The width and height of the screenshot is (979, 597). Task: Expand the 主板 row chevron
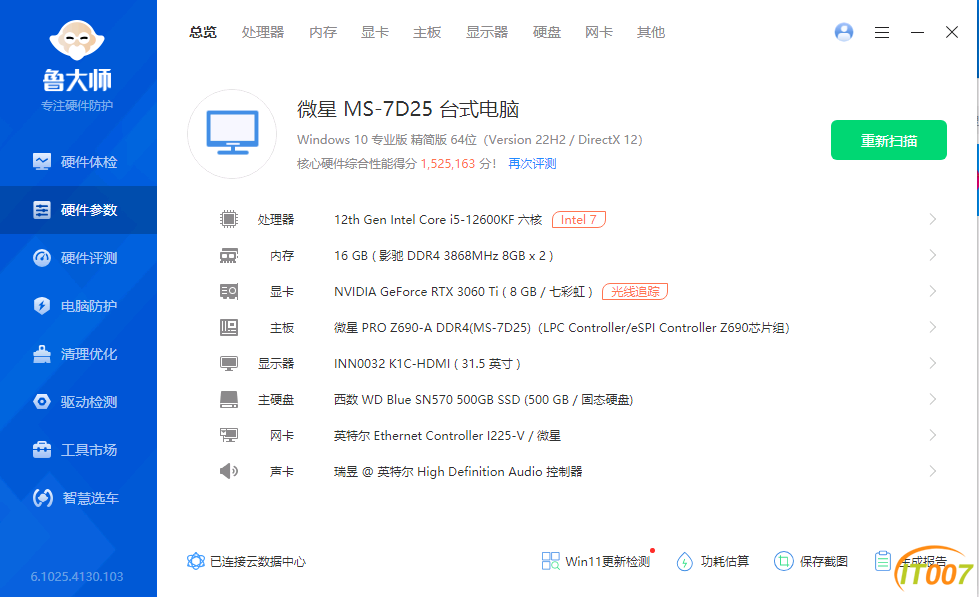[933, 327]
